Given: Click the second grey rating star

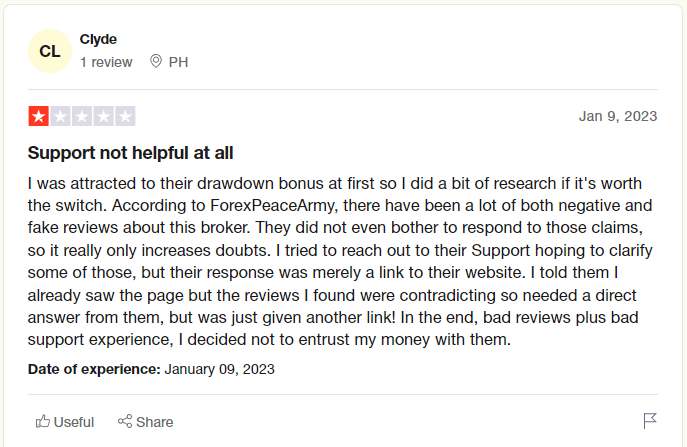Looking at the screenshot, I should [60, 116].
